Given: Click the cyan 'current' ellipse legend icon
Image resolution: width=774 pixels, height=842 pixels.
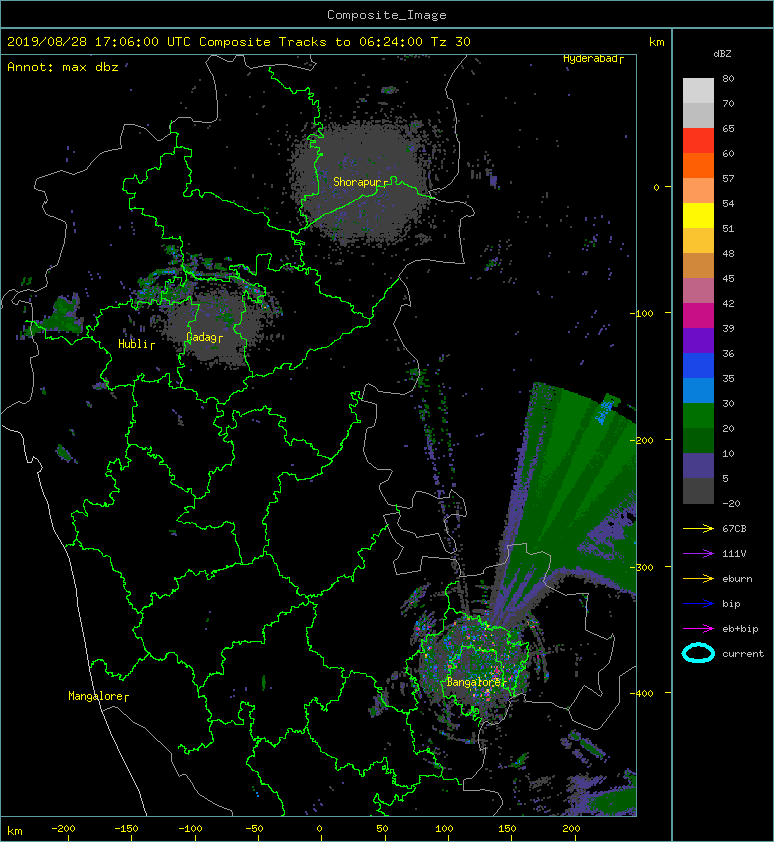Looking at the screenshot, I should coord(698,653).
